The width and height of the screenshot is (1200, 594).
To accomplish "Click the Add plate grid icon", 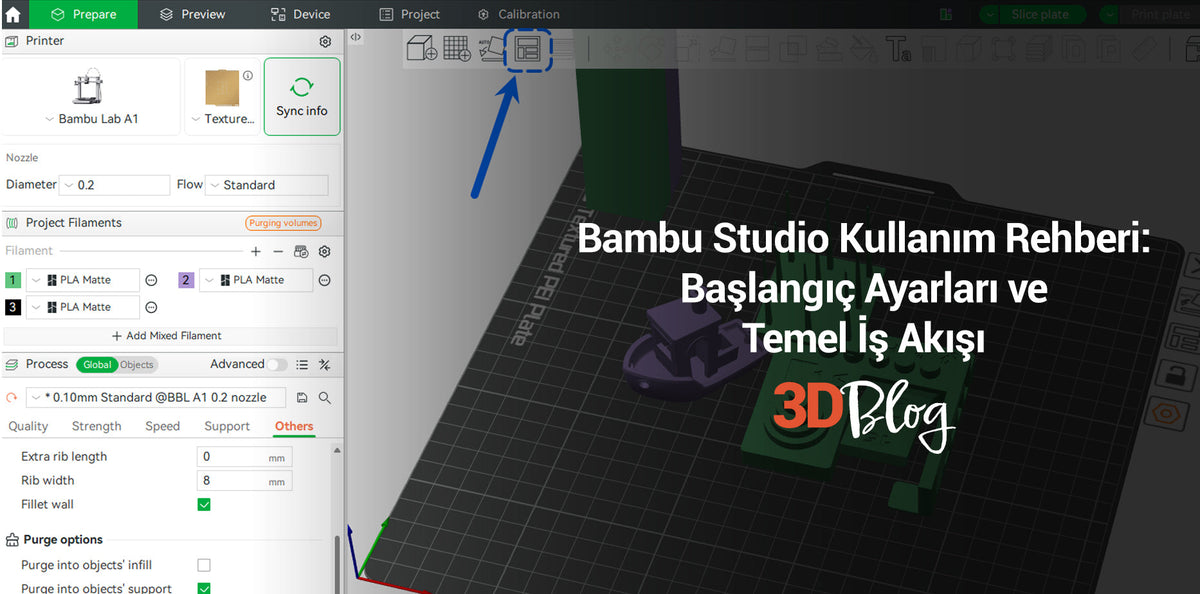I will click(457, 47).
